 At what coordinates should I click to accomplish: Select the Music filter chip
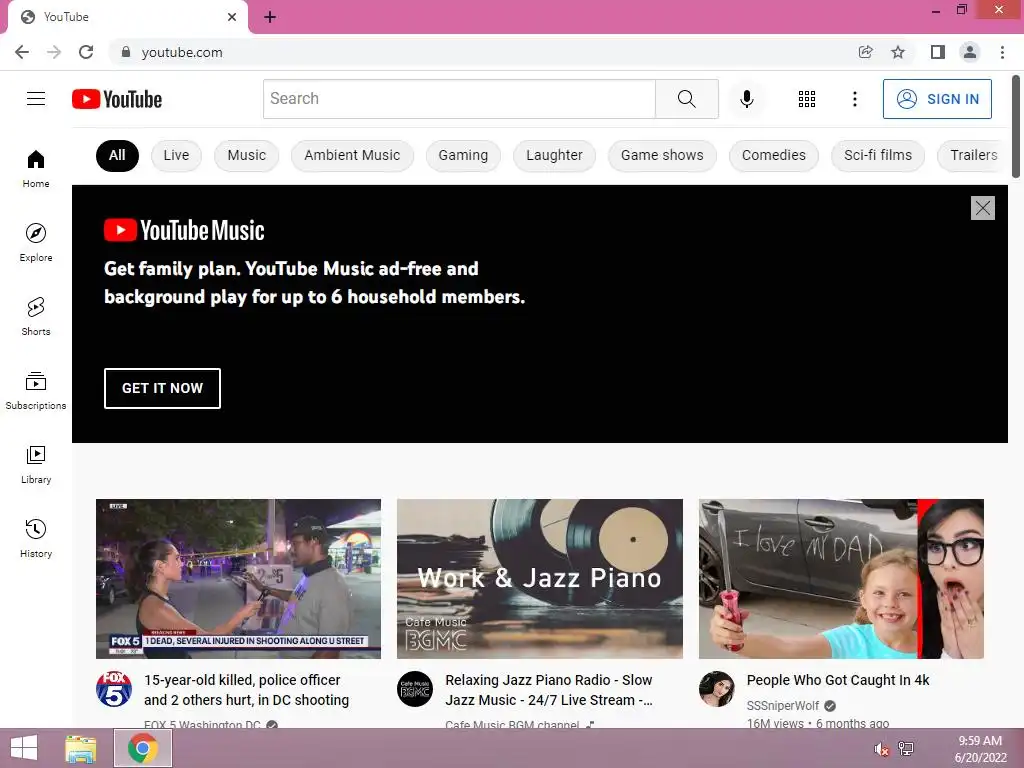[246, 155]
